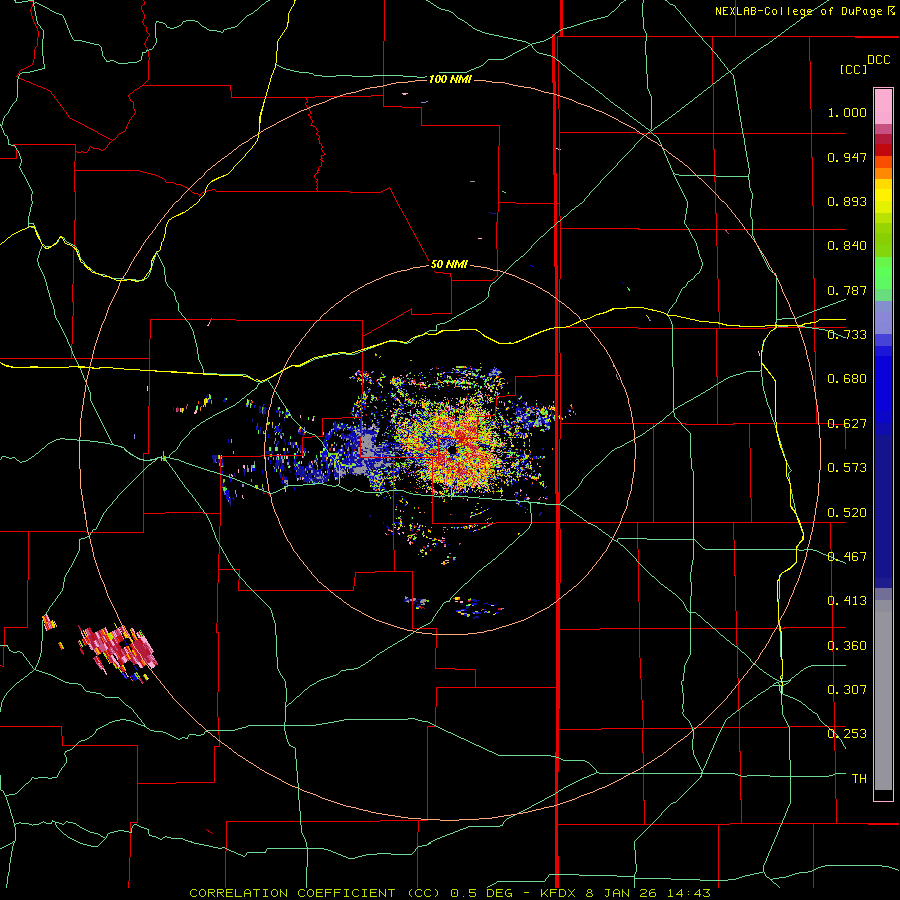Click the 0.520 scale value
Screen dimensions: 900x900
[847, 513]
